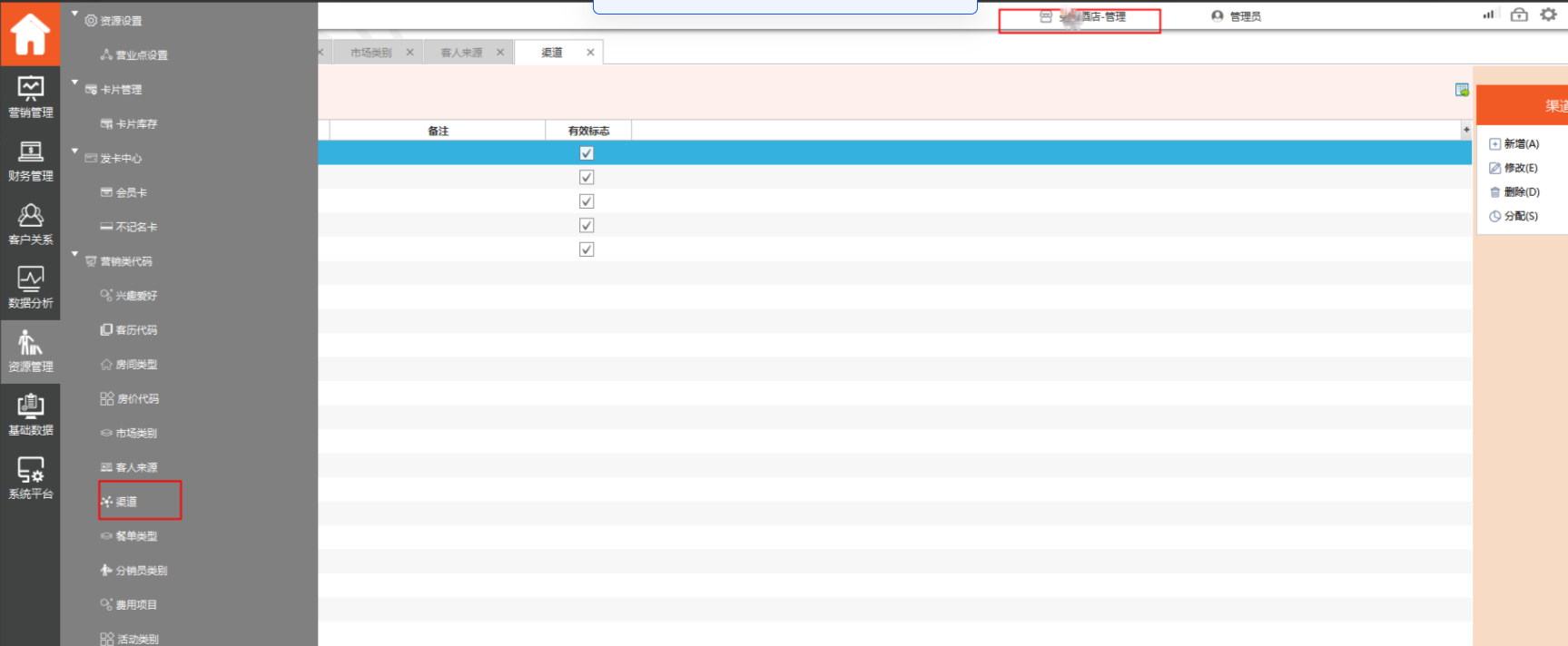Viewport: 1568px width, 646px height.
Task: Open 系统平台 module icon
Action: (30, 478)
